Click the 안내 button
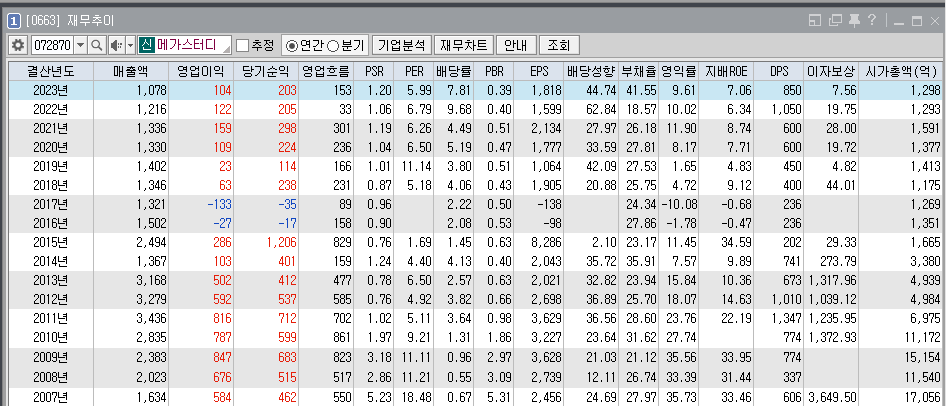This screenshot has width=947, height=406. (x=516, y=45)
